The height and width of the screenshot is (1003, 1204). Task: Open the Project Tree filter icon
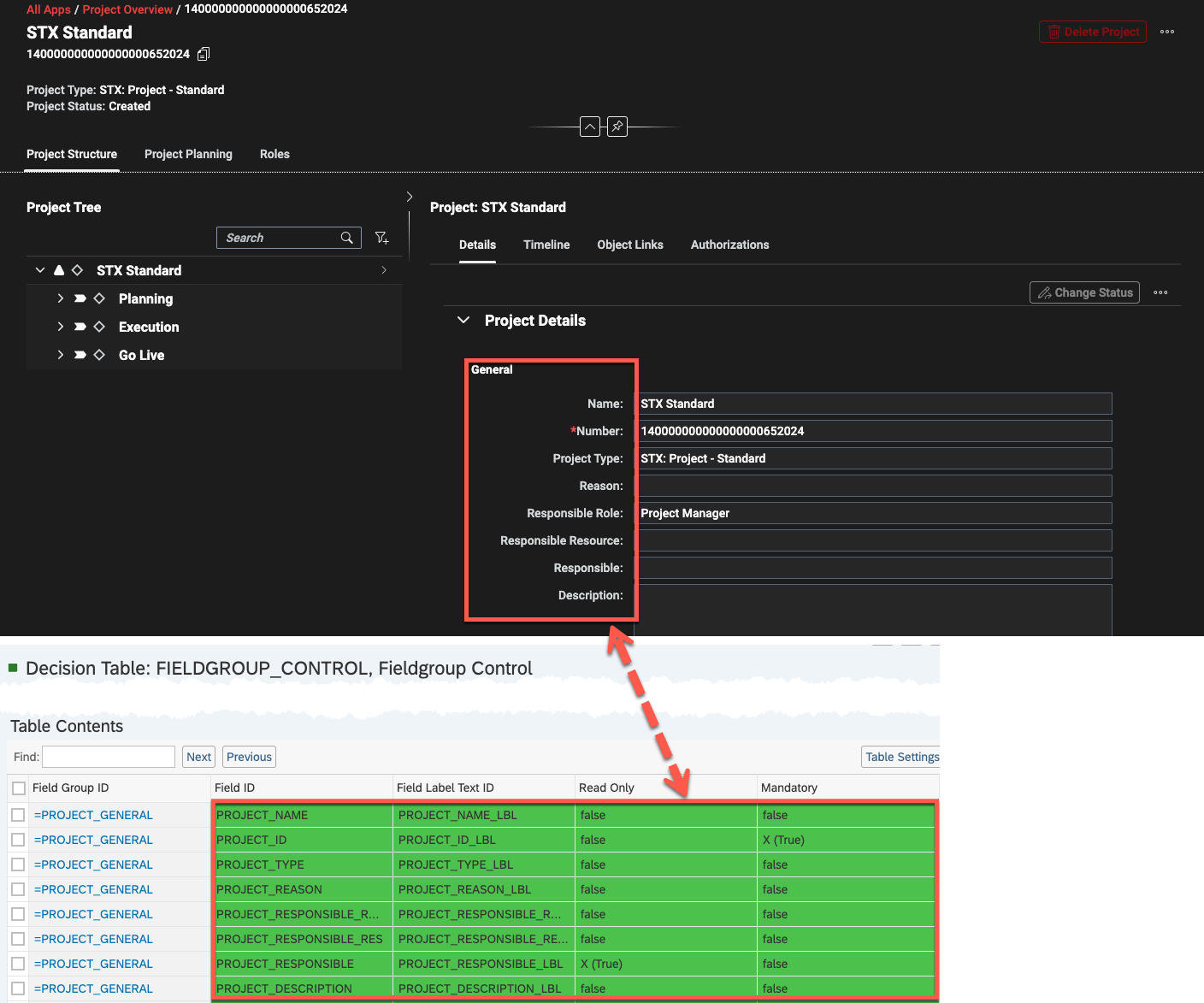coord(382,238)
